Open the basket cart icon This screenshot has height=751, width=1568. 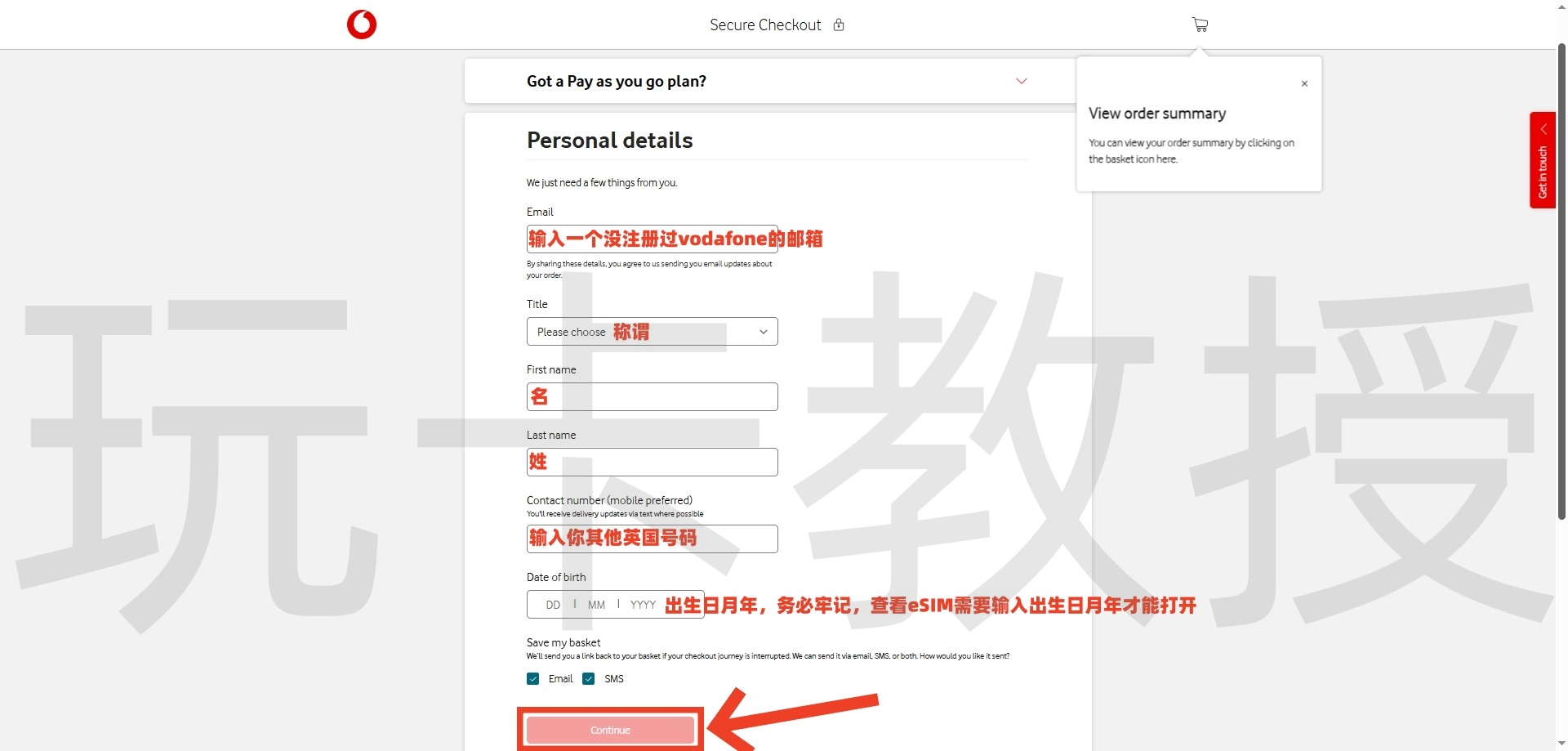(1200, 25)
